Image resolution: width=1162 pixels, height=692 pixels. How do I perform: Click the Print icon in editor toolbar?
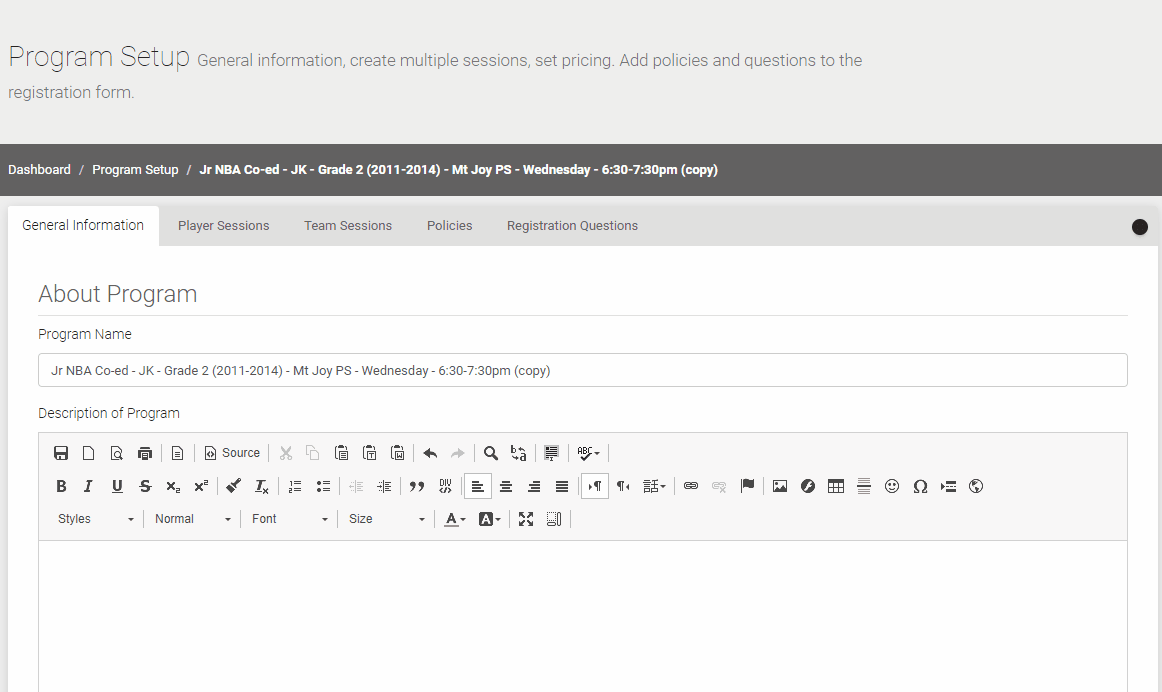(145, 453)
